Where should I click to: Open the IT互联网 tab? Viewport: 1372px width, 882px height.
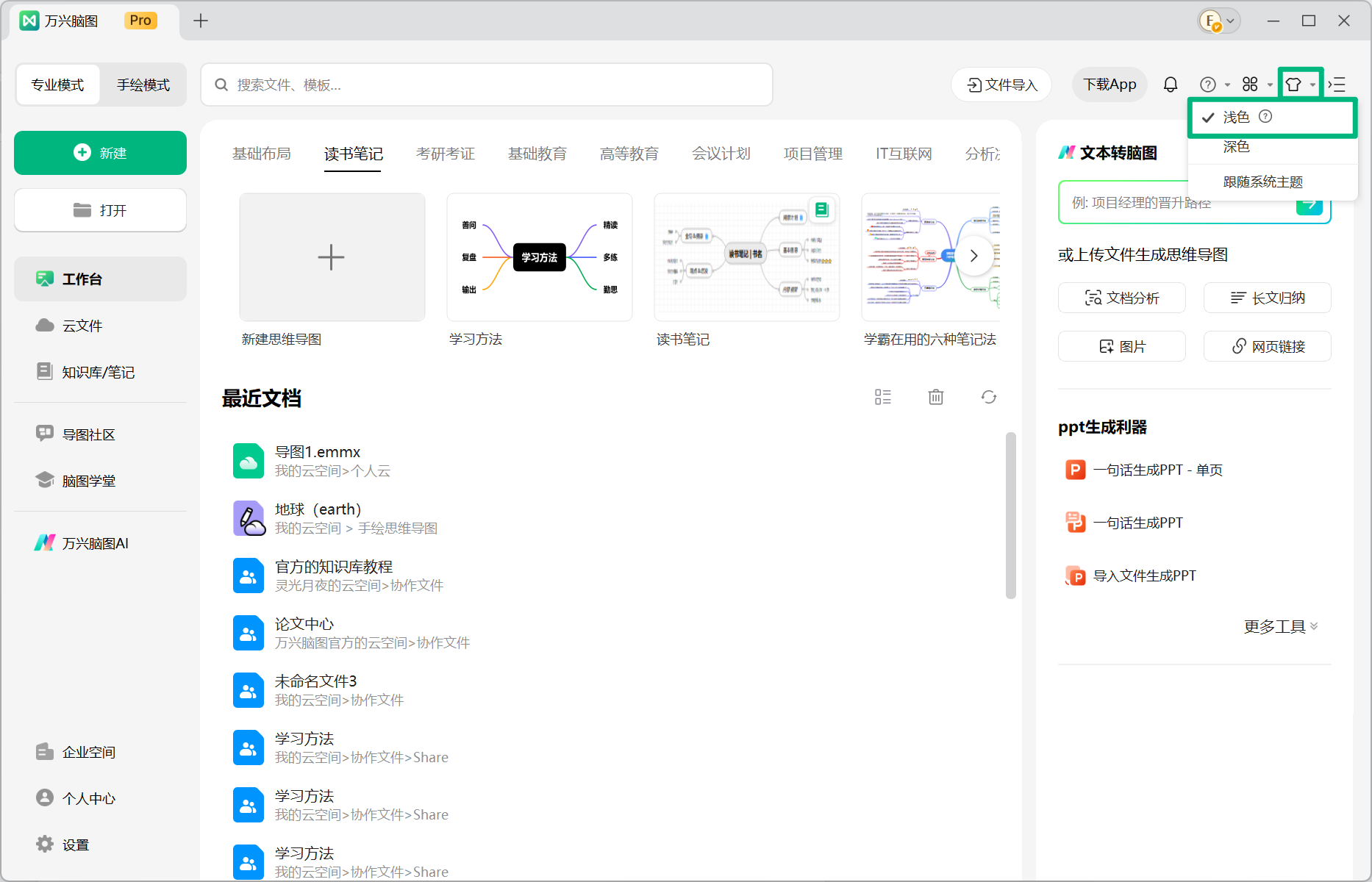click(x=904, y=154)
